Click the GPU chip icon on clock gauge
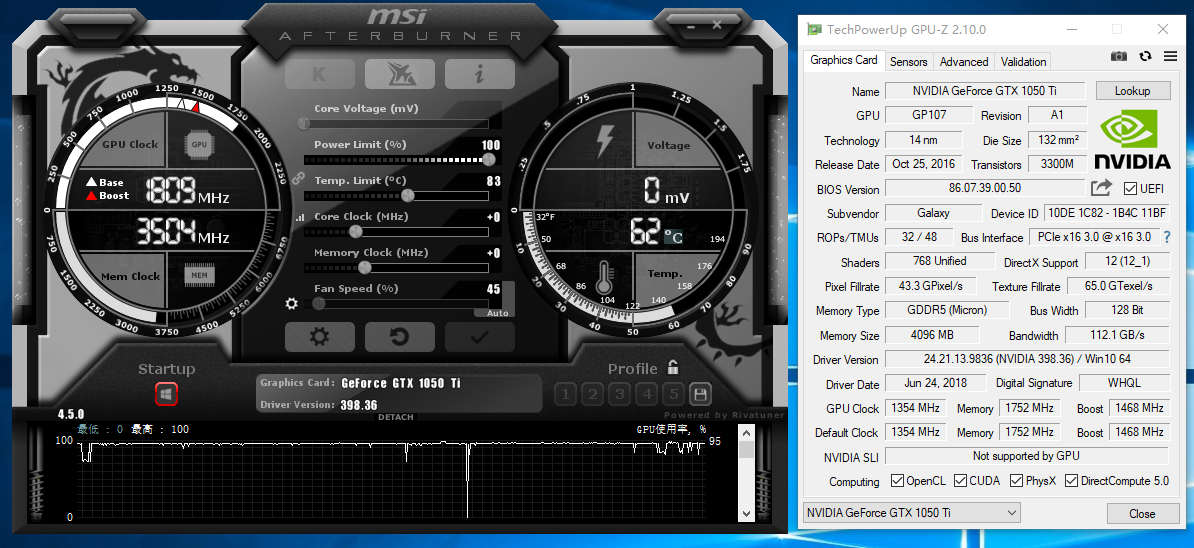Screen dimensions: 1194x548 pos(199,144)
